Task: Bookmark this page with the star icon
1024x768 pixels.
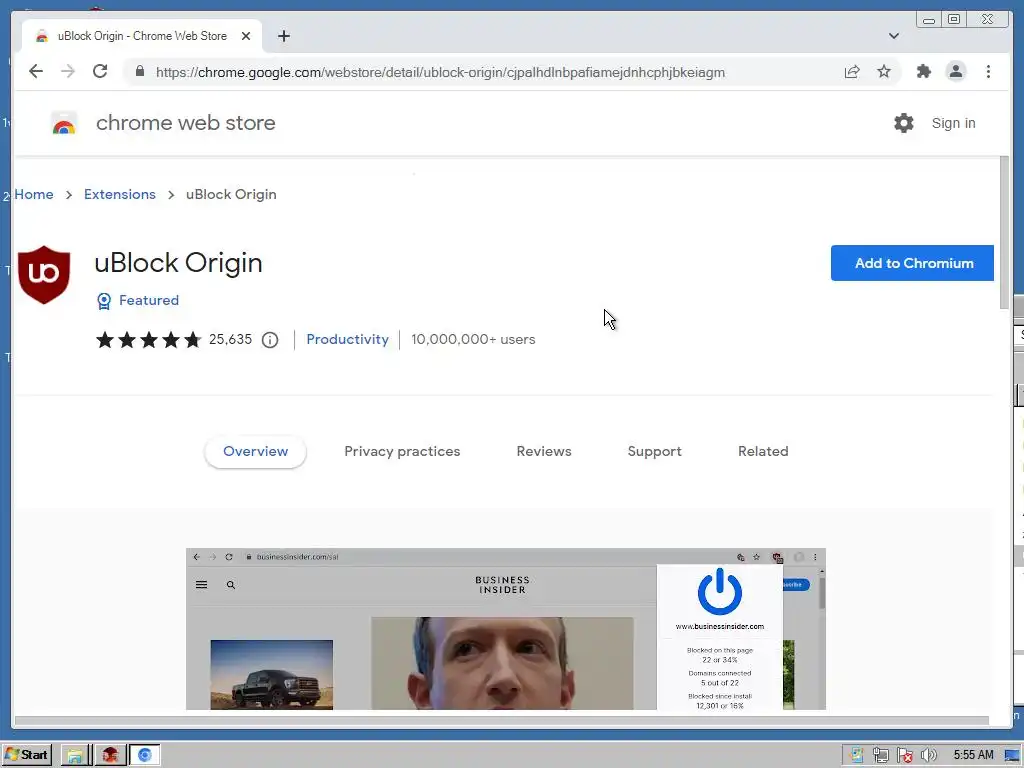Action: (884, 71)
